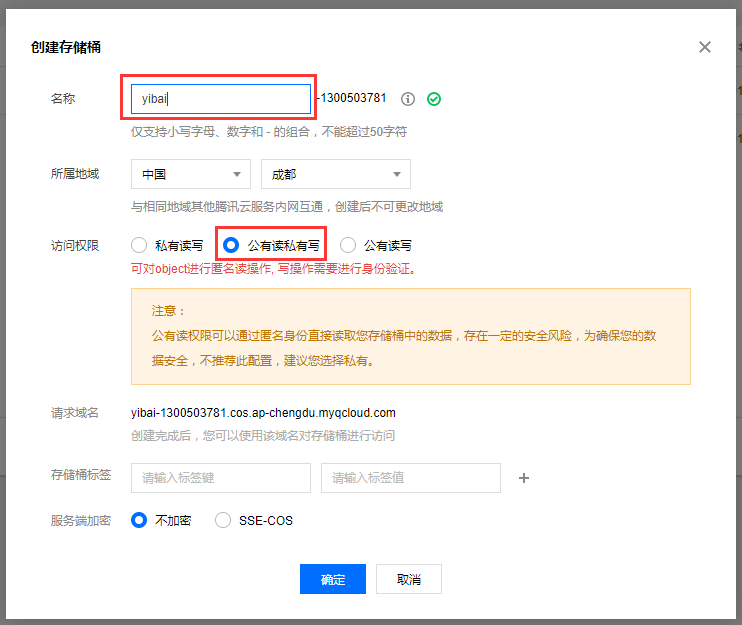This screenshot has width=742, height=625.
Task: Select the 公有读私有写 radio button
Action: tap(231, 245)
